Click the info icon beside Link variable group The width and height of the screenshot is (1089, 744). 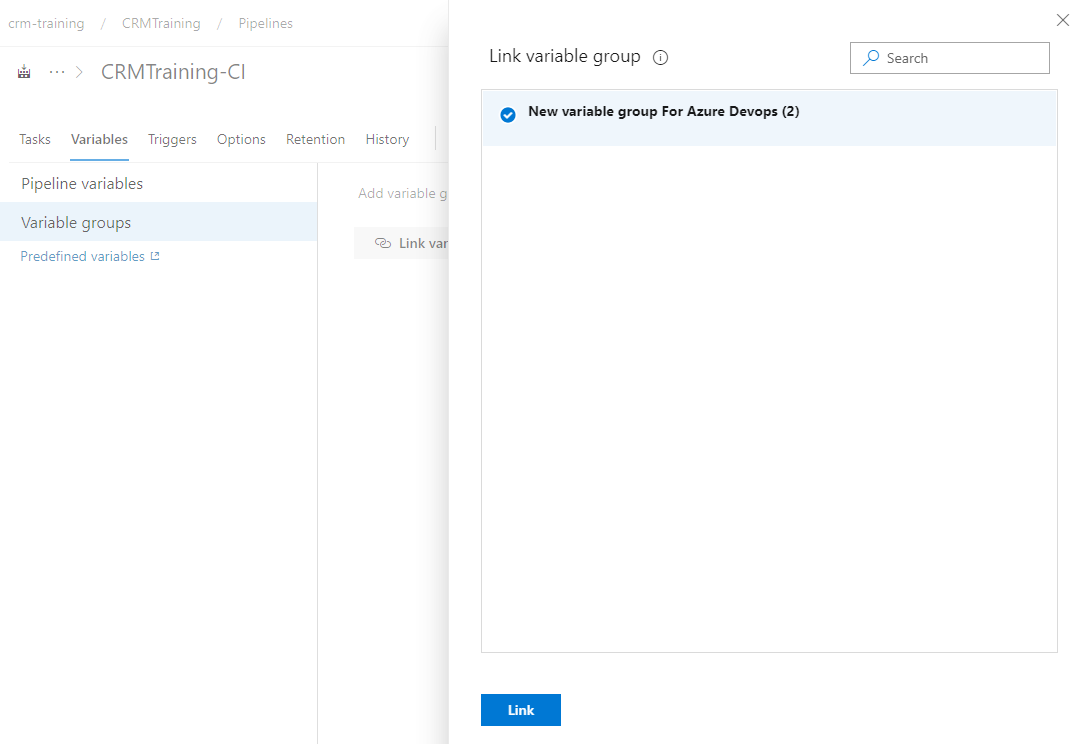[x=660, y=58]
